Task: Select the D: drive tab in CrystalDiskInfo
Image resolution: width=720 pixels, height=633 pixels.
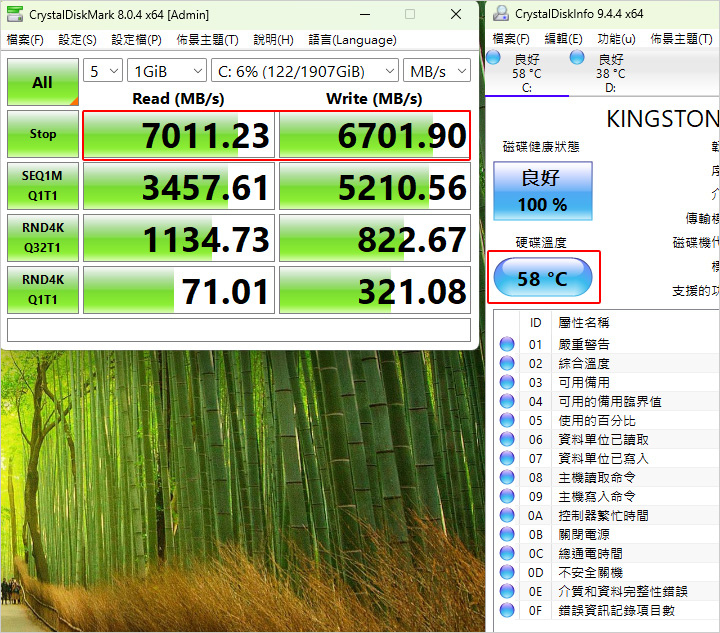Action: coord(611,73)
